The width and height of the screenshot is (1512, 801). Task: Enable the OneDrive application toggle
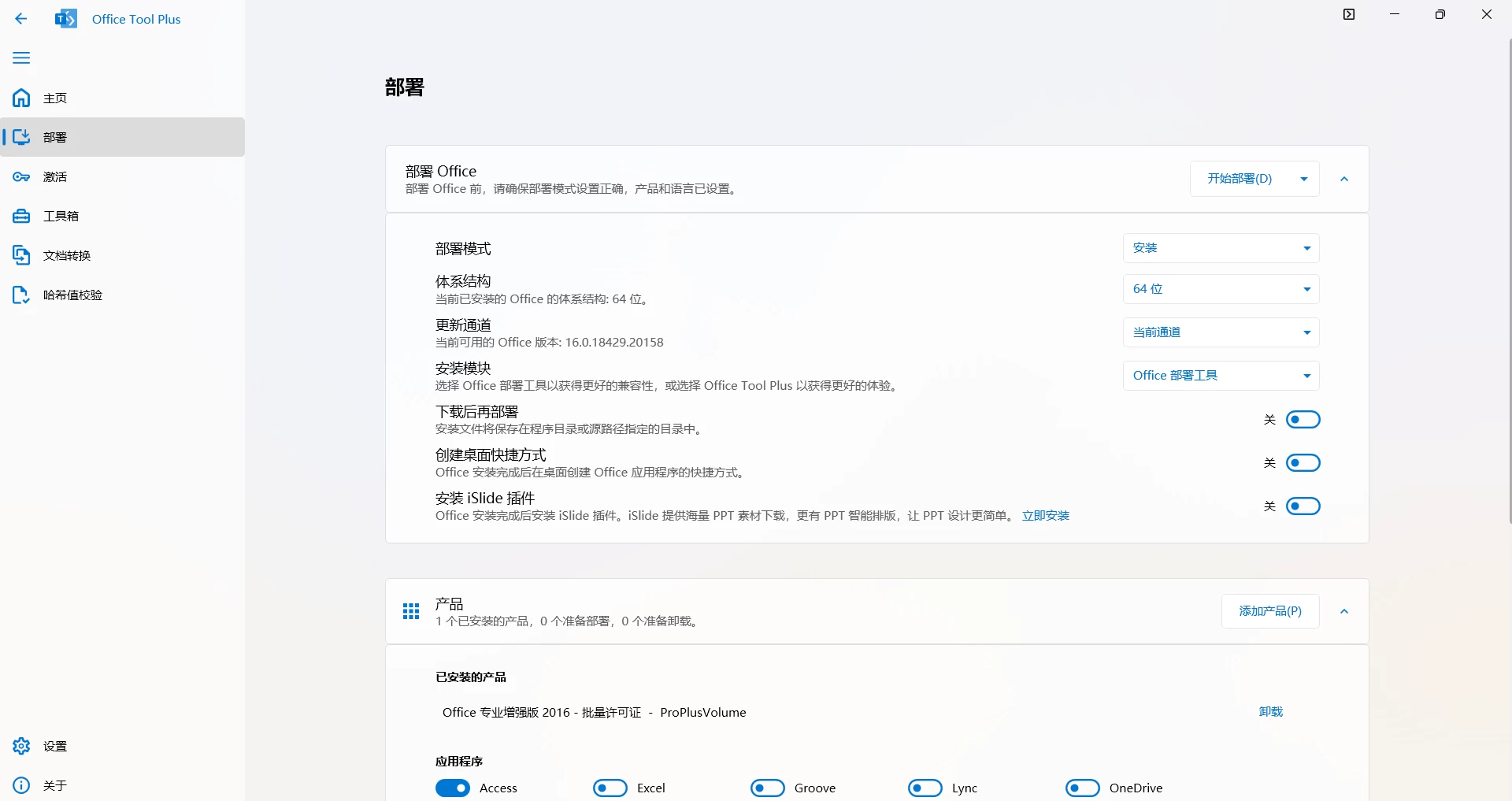tap(1083, 788)
